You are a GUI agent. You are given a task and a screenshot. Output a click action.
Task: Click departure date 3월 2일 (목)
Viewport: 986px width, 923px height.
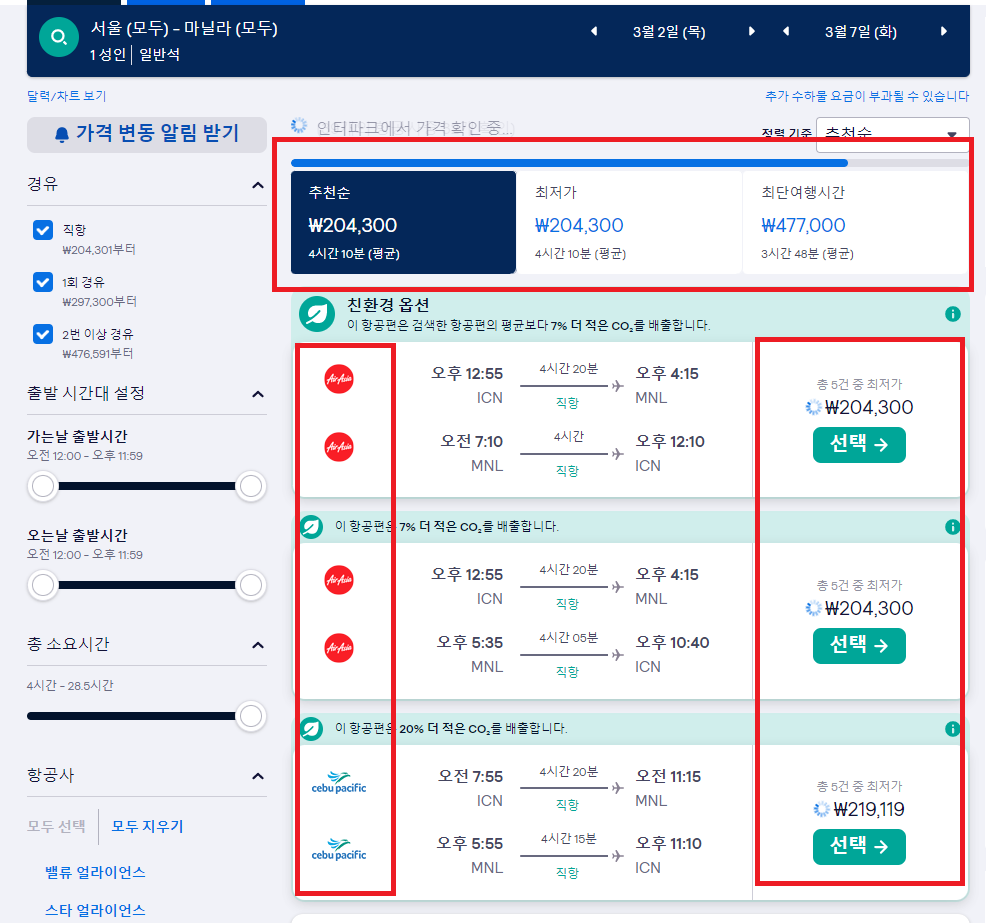(x=669, y=32)
